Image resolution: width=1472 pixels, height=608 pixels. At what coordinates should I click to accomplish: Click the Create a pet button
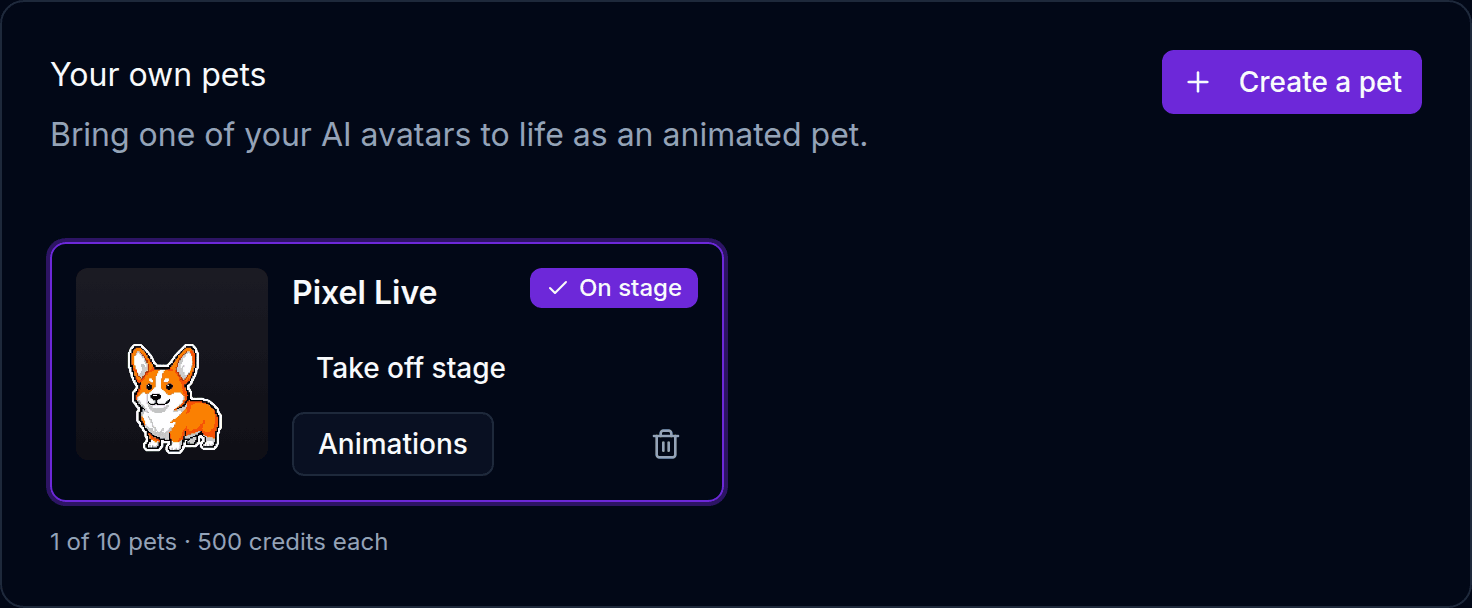tap(1291, 82)
